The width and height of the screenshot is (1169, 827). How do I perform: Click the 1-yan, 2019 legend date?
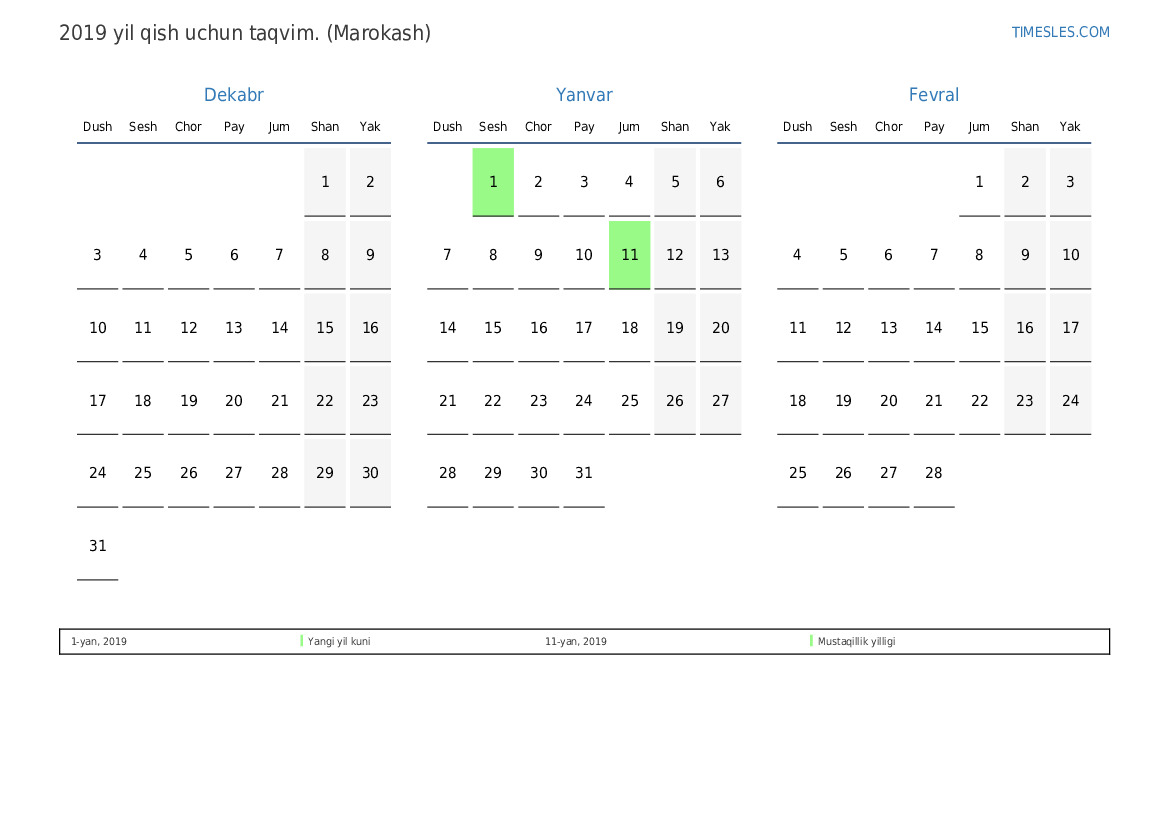pos(99,642)
